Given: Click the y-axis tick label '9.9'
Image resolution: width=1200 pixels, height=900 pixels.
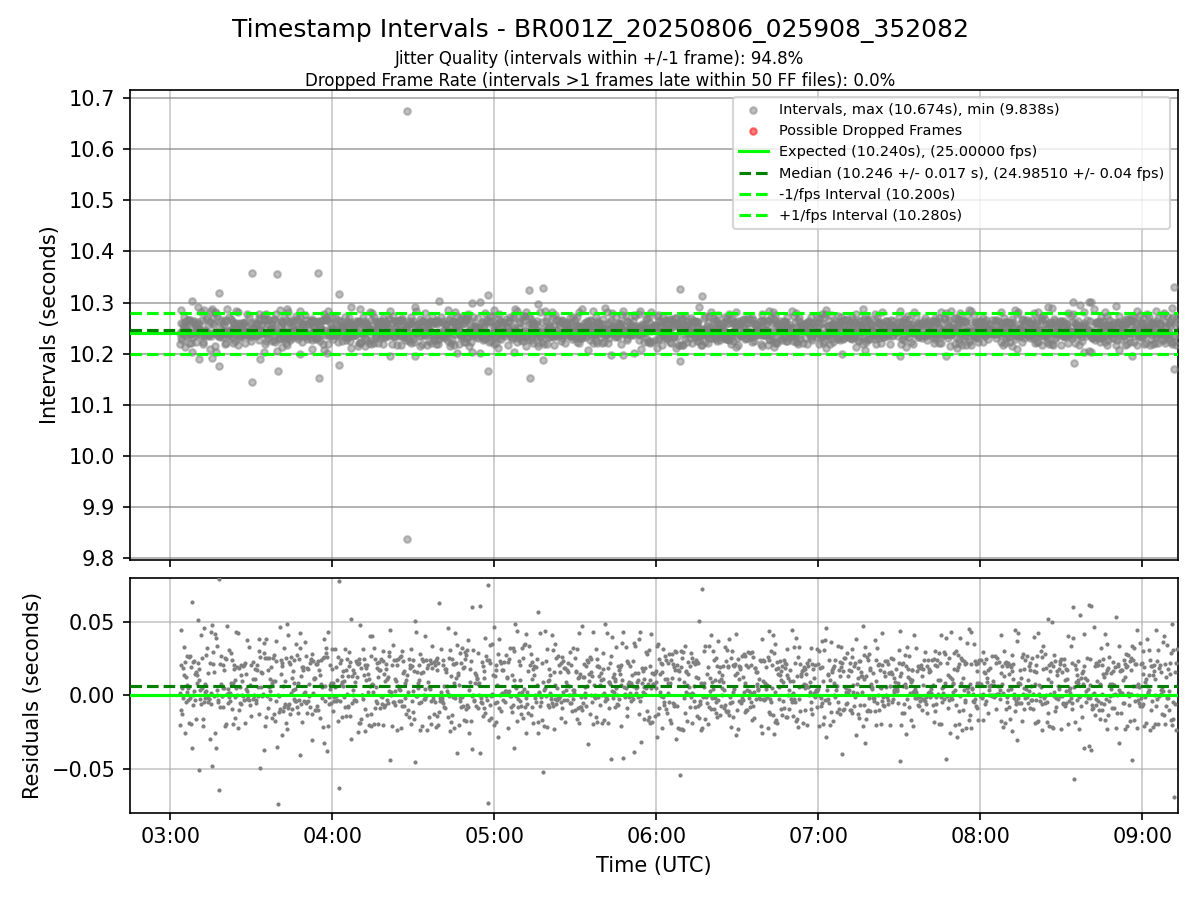Looking at the screenshot, I should [x=100, y=507].
